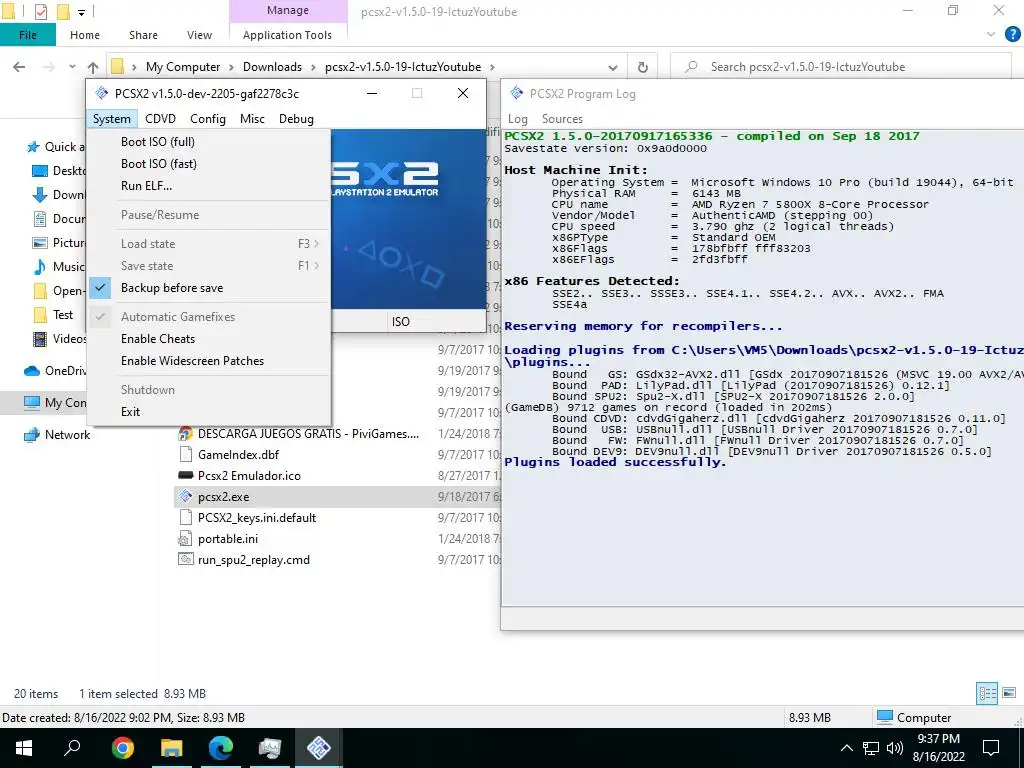This screenshot has height=768, width=1024.
Task: Select Run ELF... menu entry
Action: point(209,186)
